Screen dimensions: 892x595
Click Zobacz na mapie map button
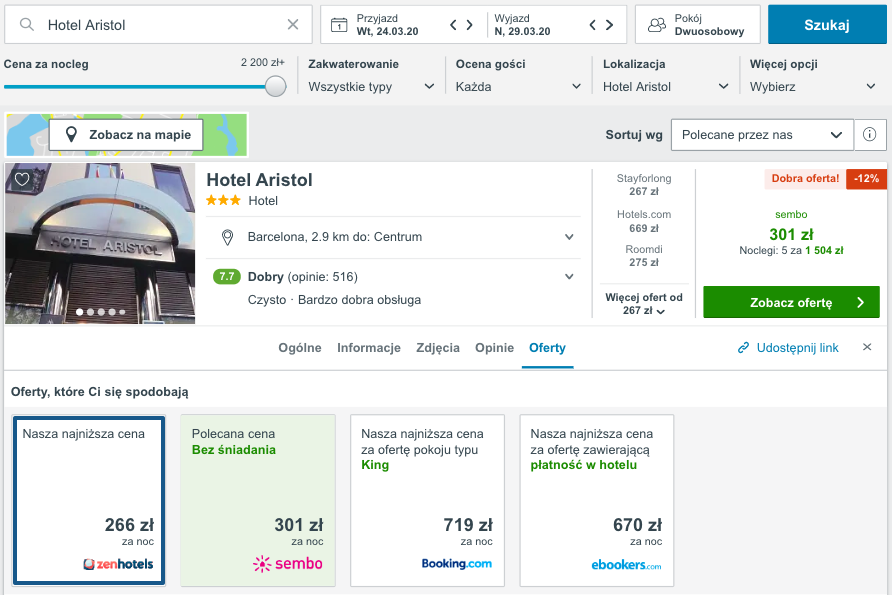click(x=126, y=135)
